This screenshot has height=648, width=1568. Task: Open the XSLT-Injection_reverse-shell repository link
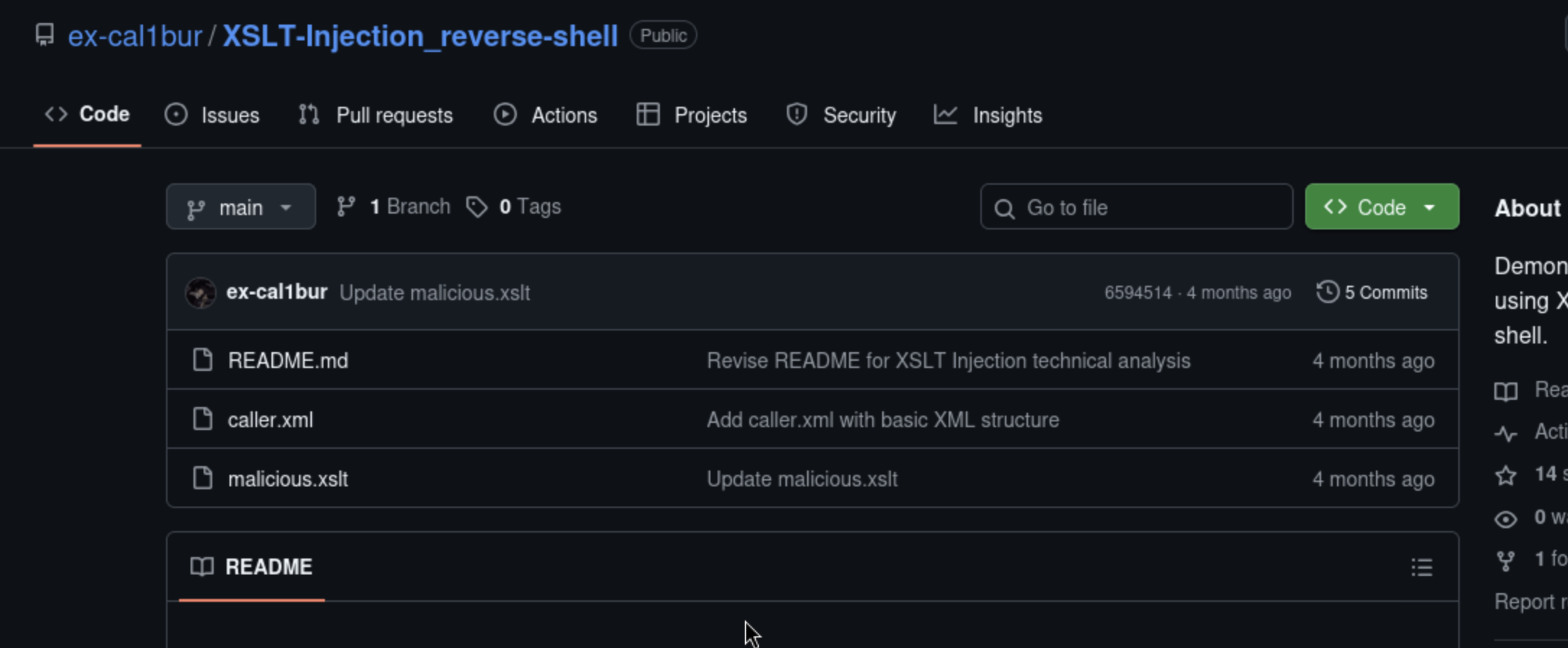(x=420, y=36)
